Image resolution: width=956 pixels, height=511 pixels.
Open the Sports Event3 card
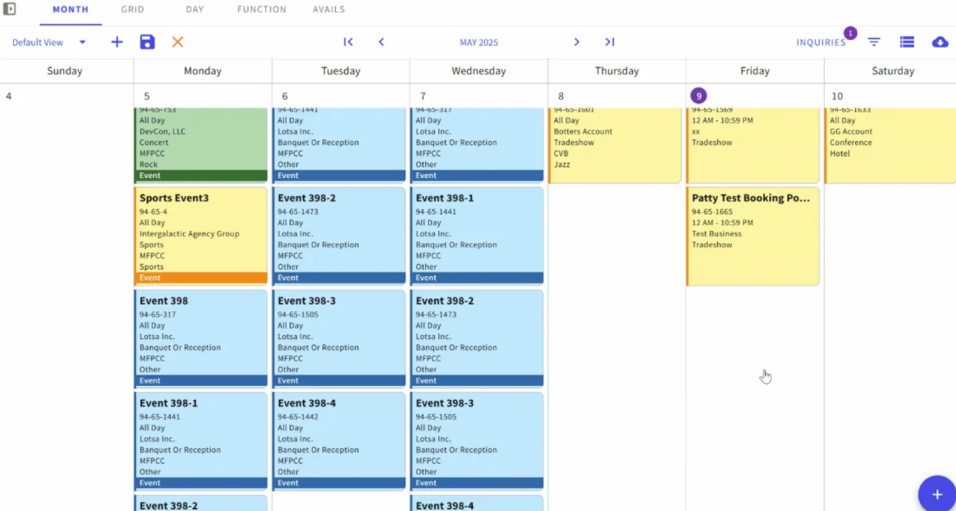201,235
